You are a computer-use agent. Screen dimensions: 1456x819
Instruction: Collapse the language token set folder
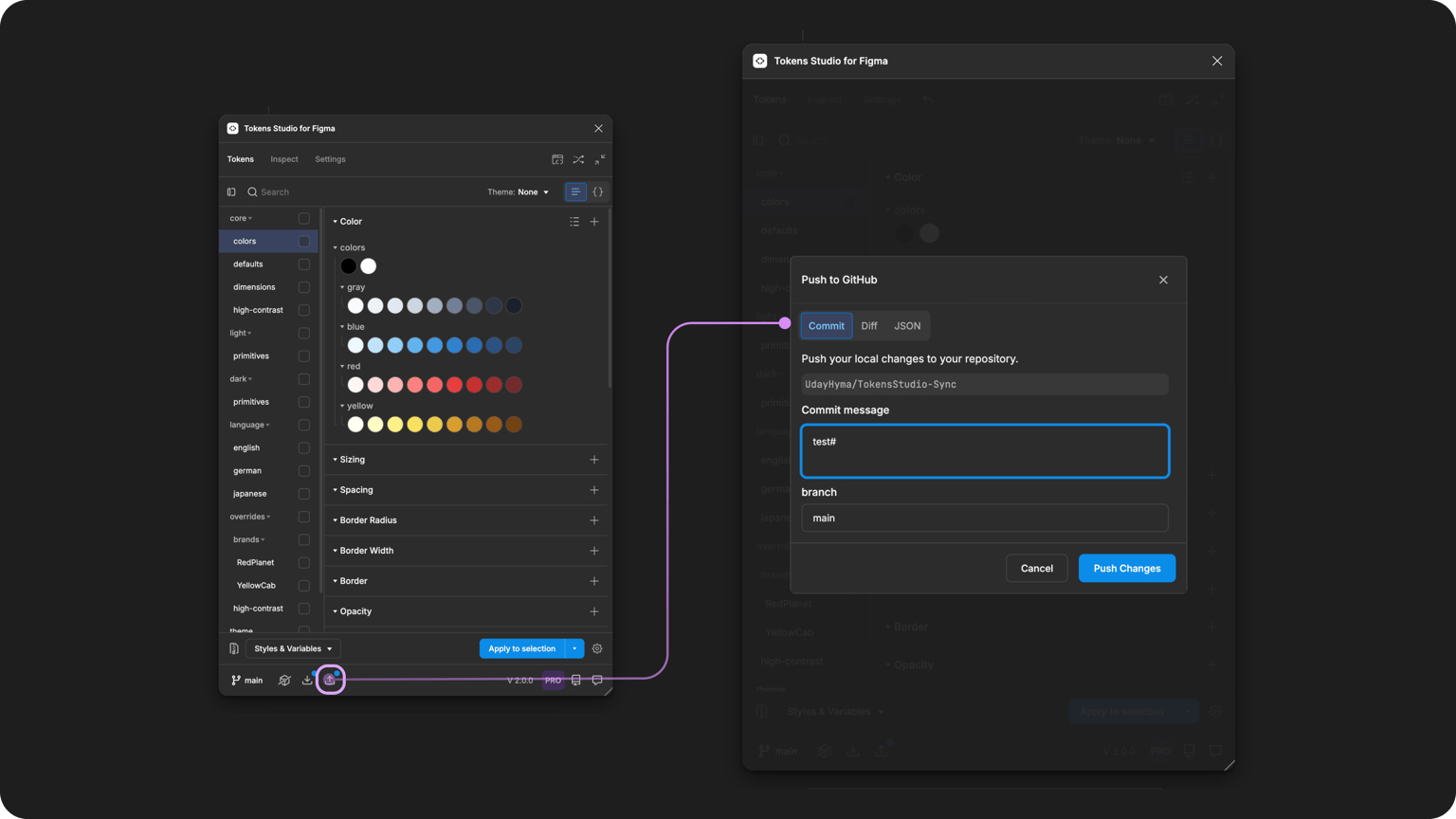point(268,426)
